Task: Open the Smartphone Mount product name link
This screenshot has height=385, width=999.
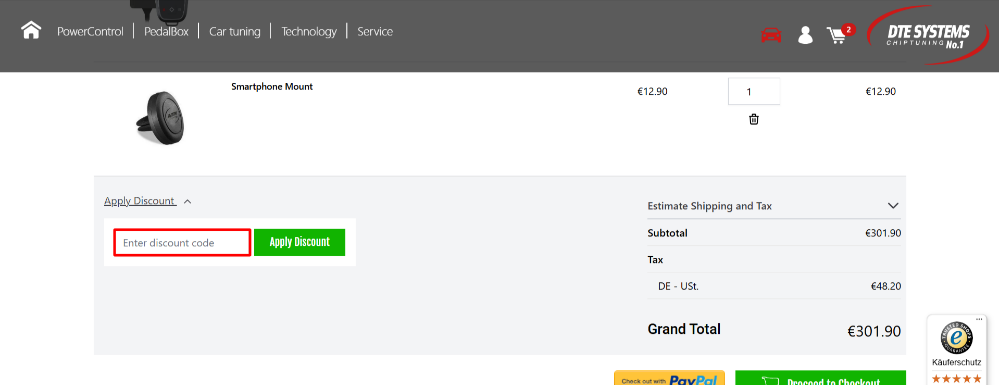Action: tap(272, 87)
